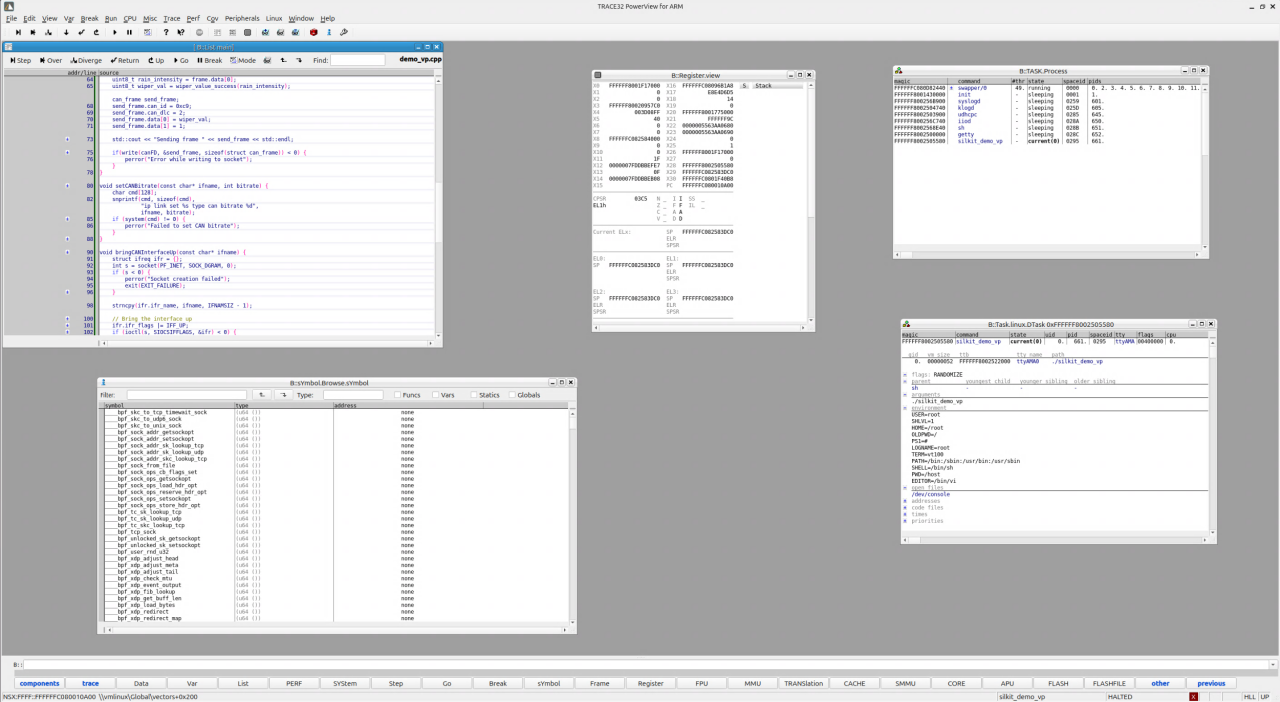Expand the addresses section in DTask window
This screenshot has width=1280, height=702.
[x=905, y=501]
